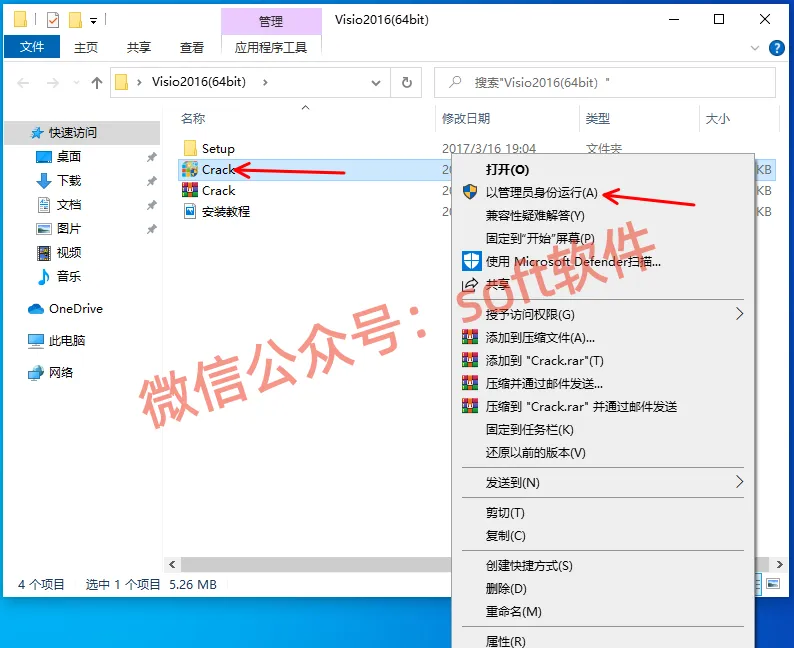The width and height of the screenshot is (794, 648).
Task: Open the recent locations dropdown arrow
Action: coord(76,83)
